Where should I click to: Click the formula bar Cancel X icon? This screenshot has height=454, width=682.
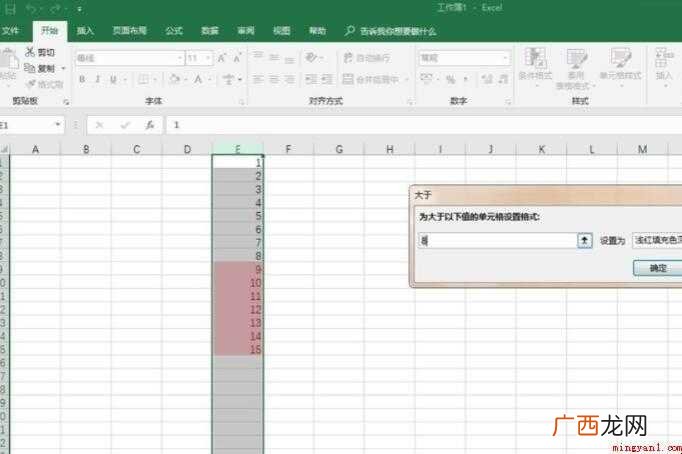coord(99,125)
